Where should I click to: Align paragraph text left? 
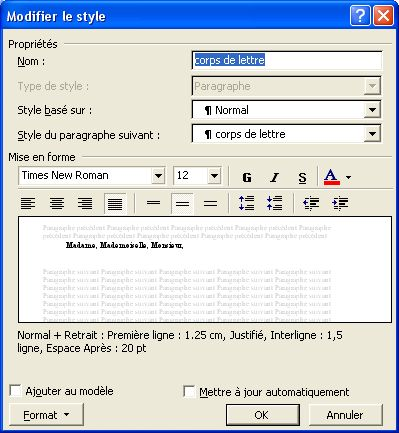28,203
